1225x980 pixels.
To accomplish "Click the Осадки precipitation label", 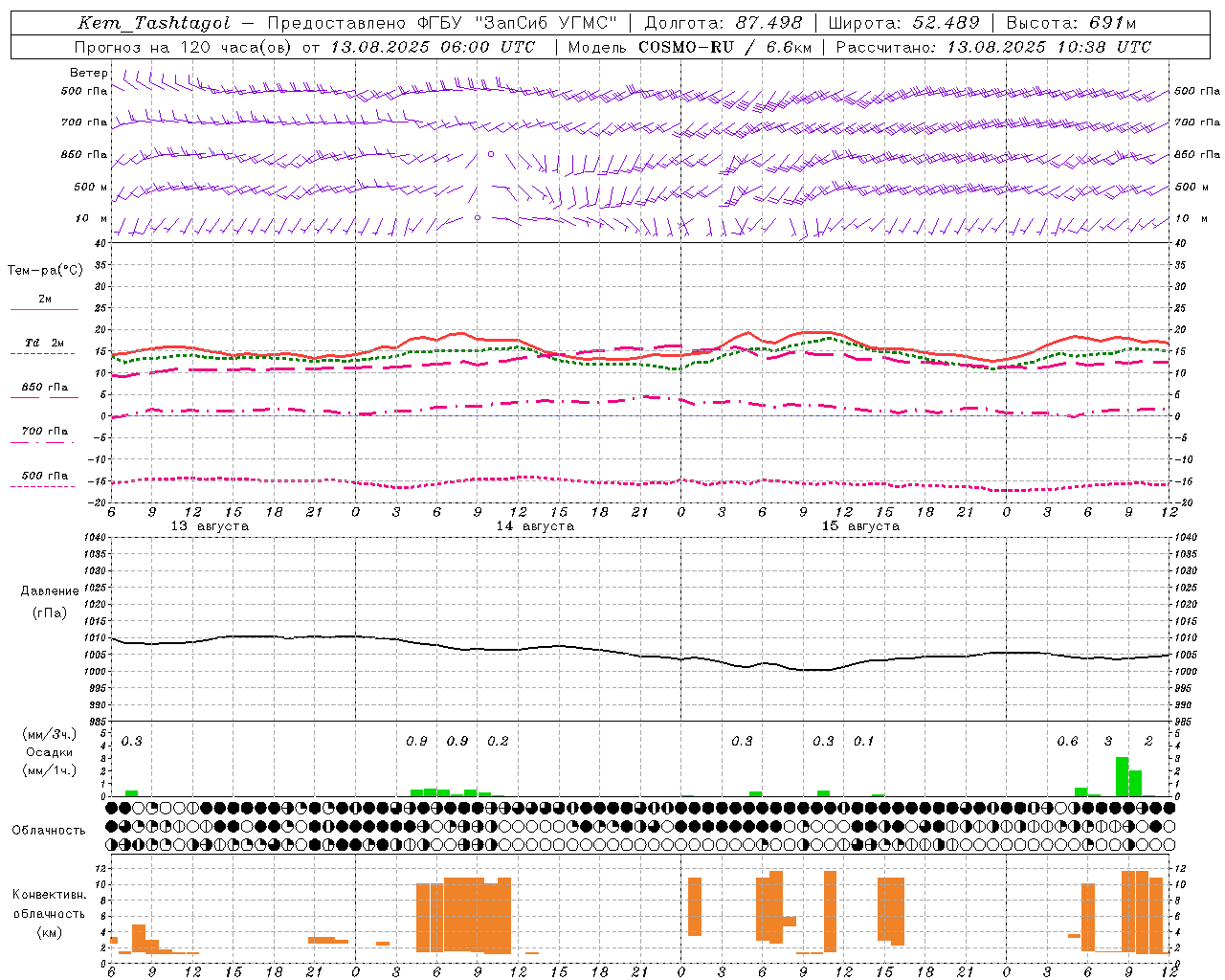I will tap(50, 752).
